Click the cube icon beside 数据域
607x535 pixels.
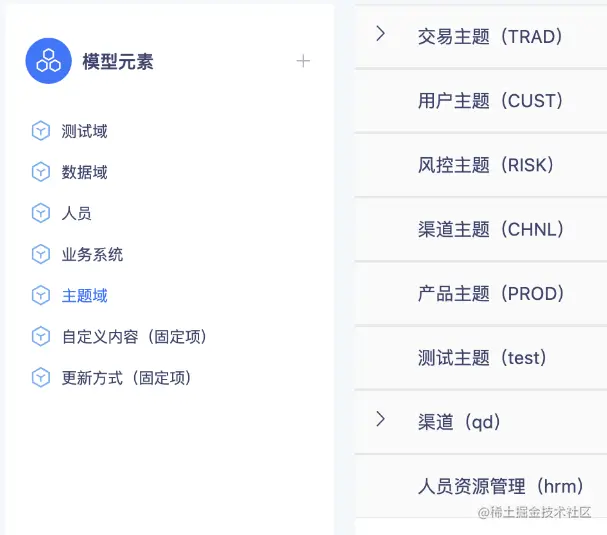point(41,172)
